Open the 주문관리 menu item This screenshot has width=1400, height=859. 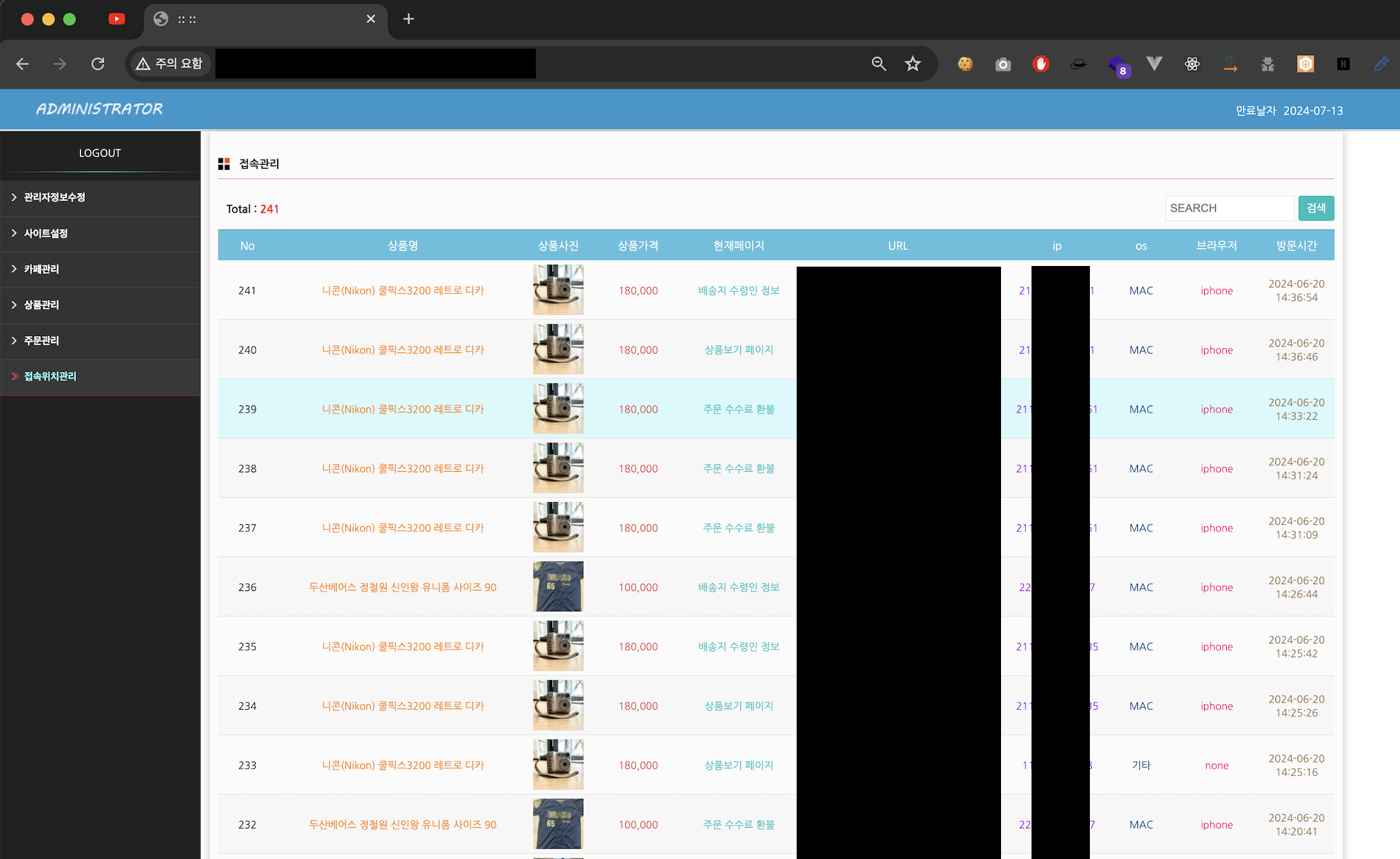click(x=41, y=340)
